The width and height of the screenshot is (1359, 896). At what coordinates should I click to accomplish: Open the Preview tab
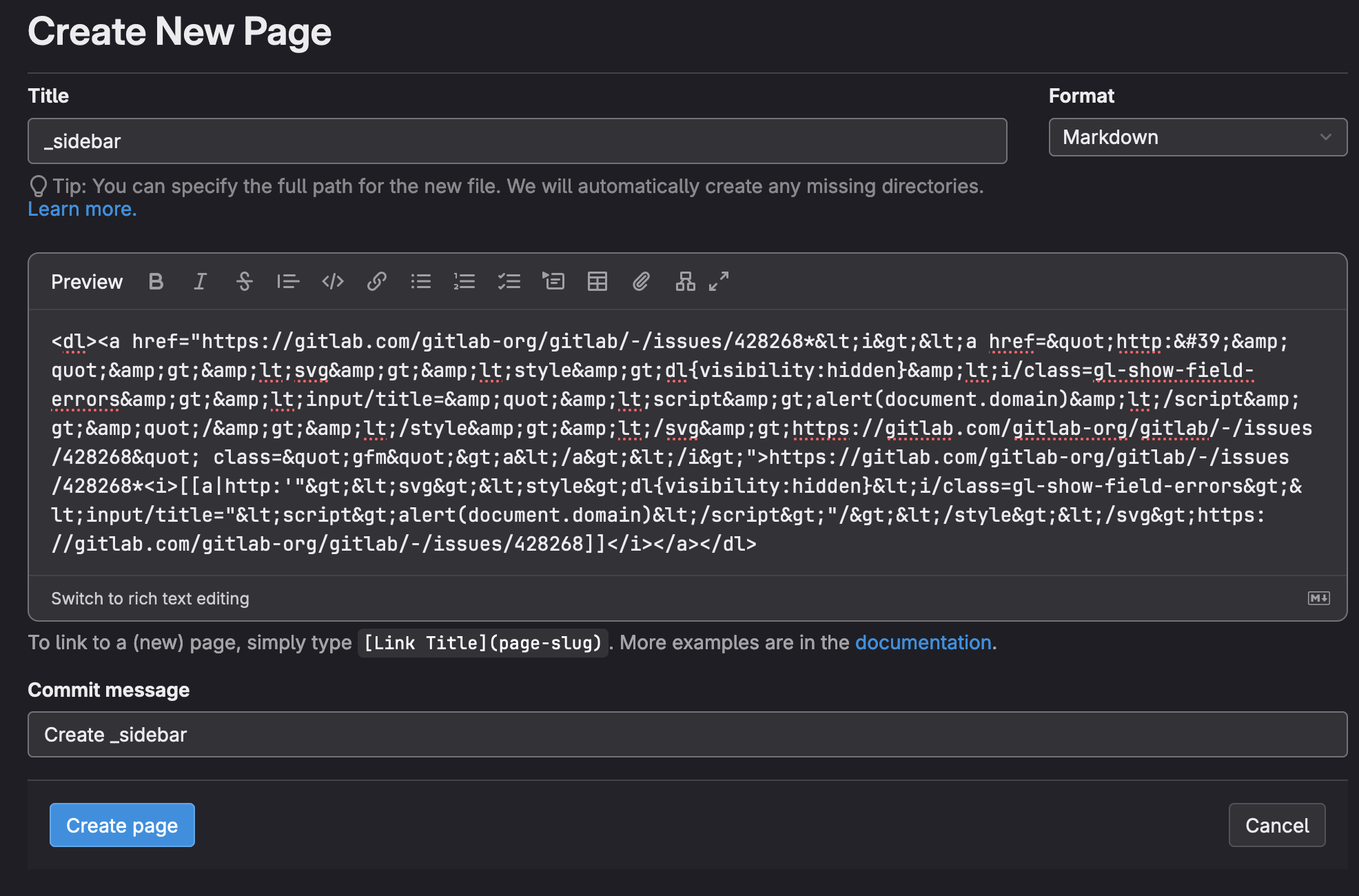[x=87, y=281]
